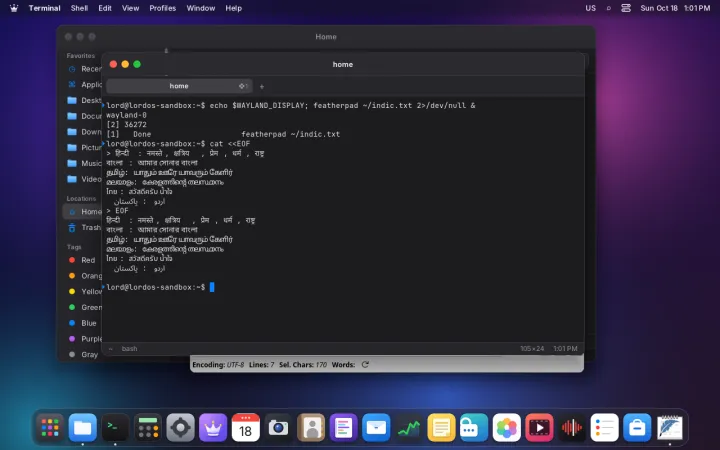Open the View menu
This screenshot has height=450, width=720.
pos(130,8)
